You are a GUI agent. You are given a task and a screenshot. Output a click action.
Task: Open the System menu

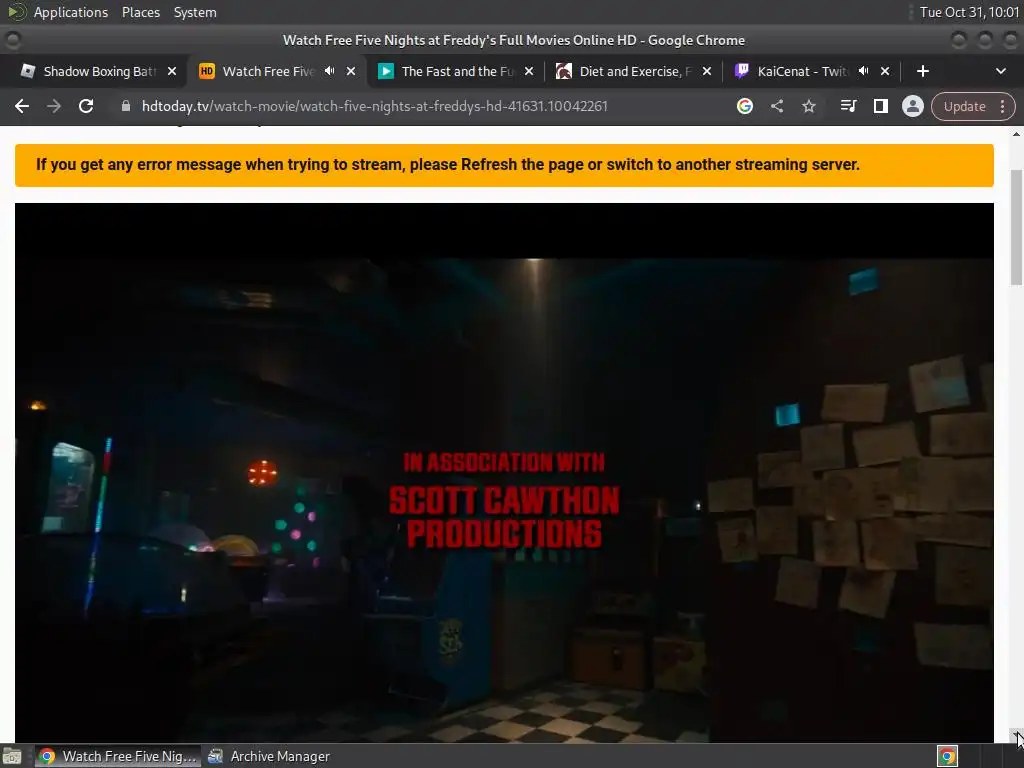(195, 12)
